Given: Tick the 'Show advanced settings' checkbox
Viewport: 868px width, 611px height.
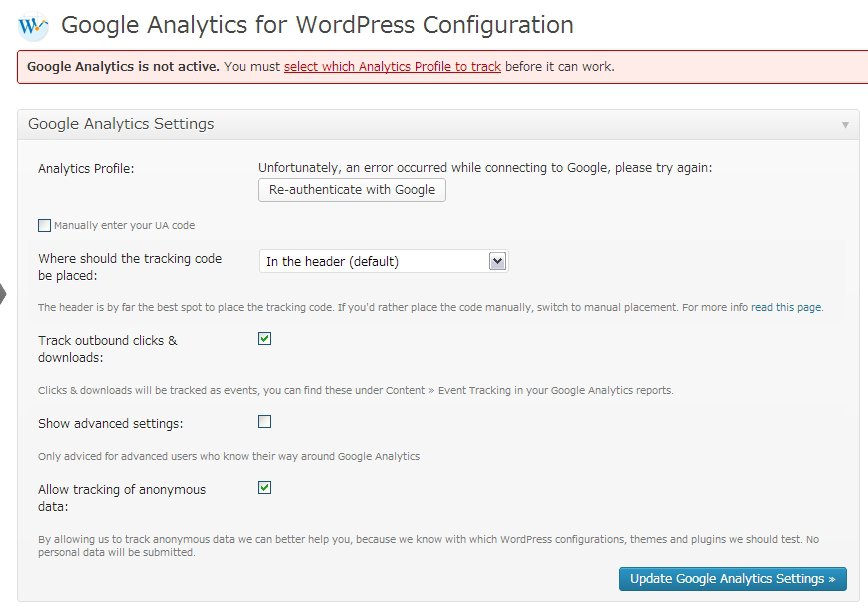Looking at the screenshot, I should click(x=265, y=422).
